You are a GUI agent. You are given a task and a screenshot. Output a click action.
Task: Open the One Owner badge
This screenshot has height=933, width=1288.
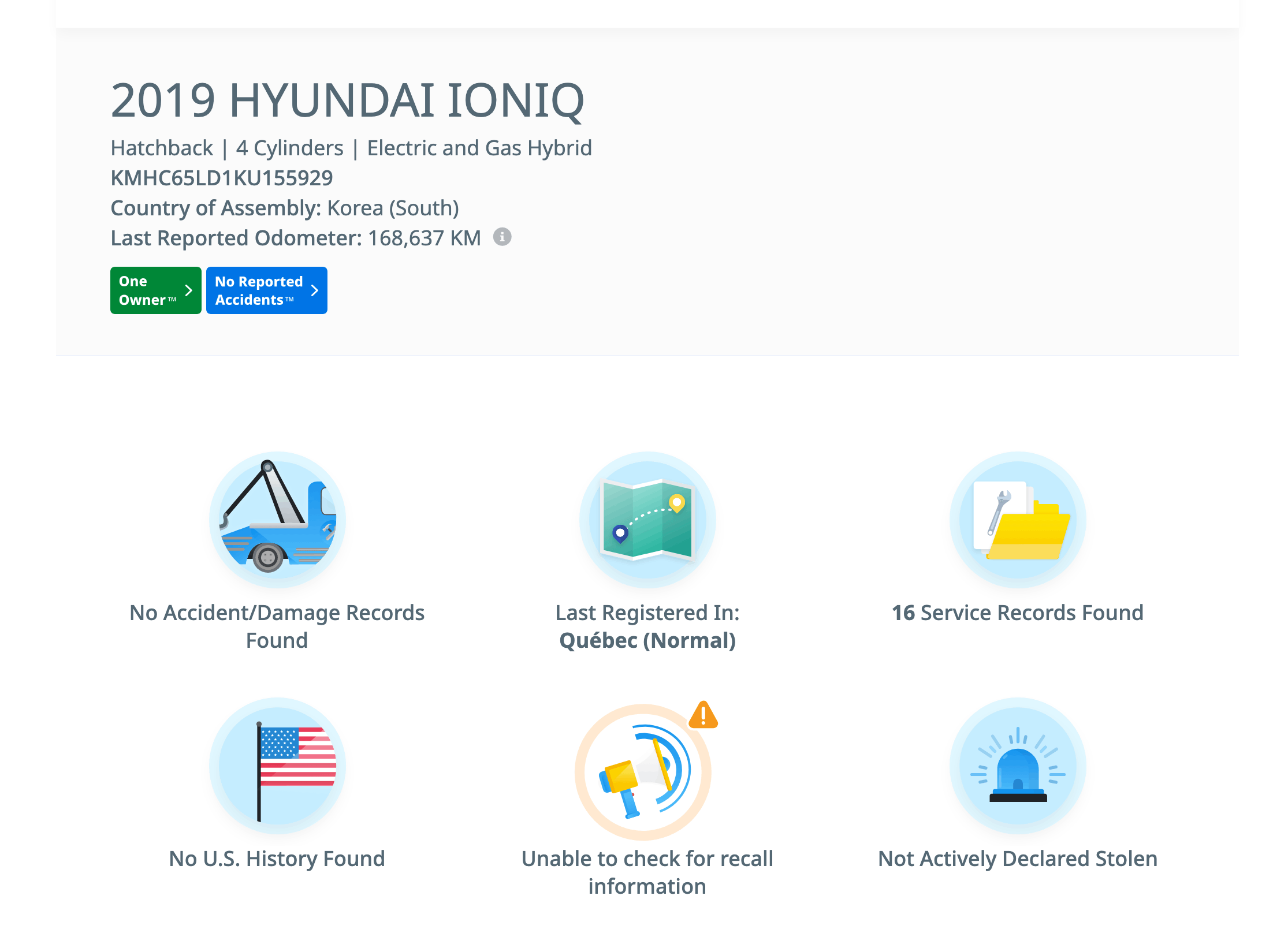(x=155, y=290)
